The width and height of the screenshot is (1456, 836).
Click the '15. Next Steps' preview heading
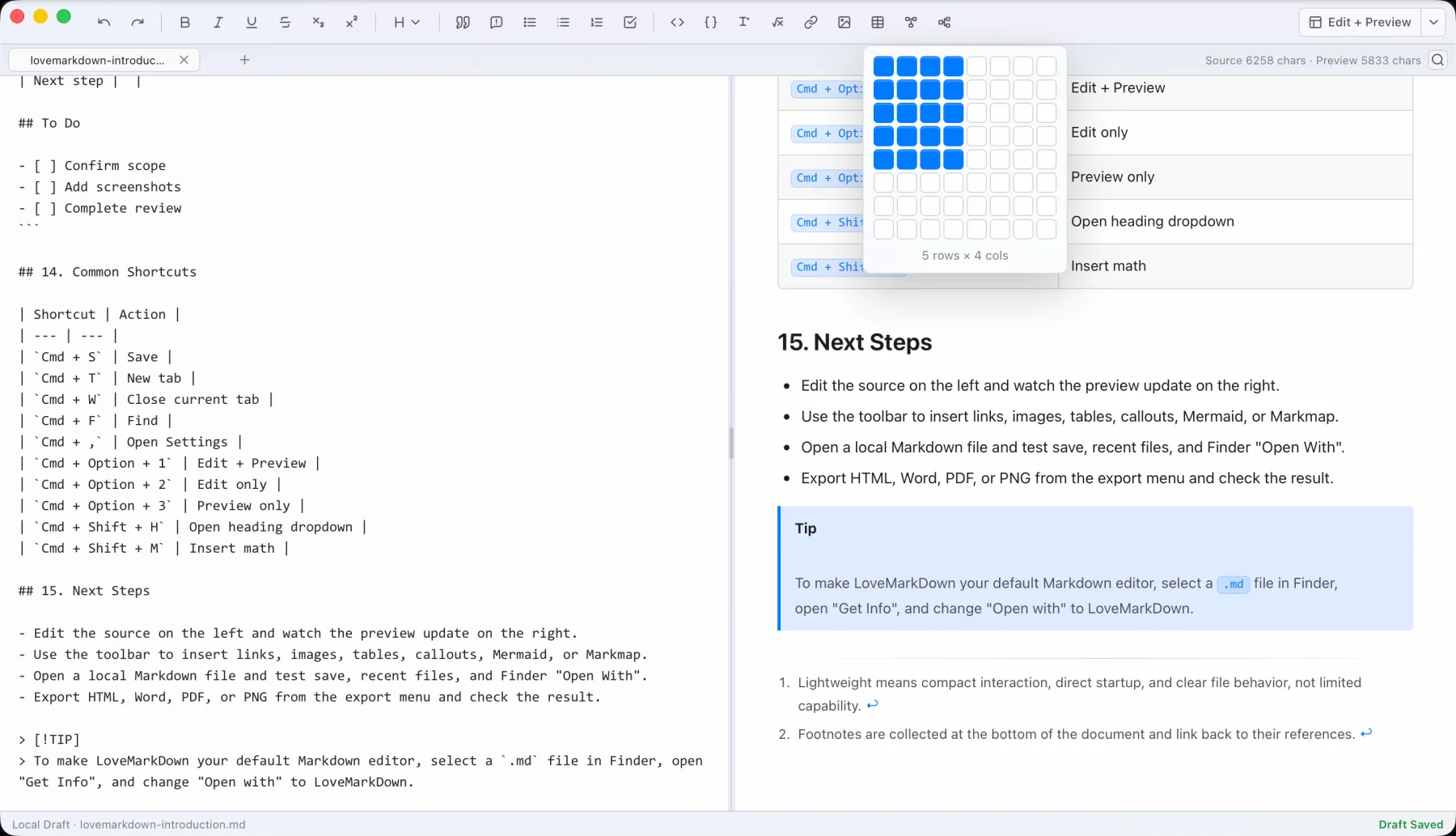tap(854, 342)
